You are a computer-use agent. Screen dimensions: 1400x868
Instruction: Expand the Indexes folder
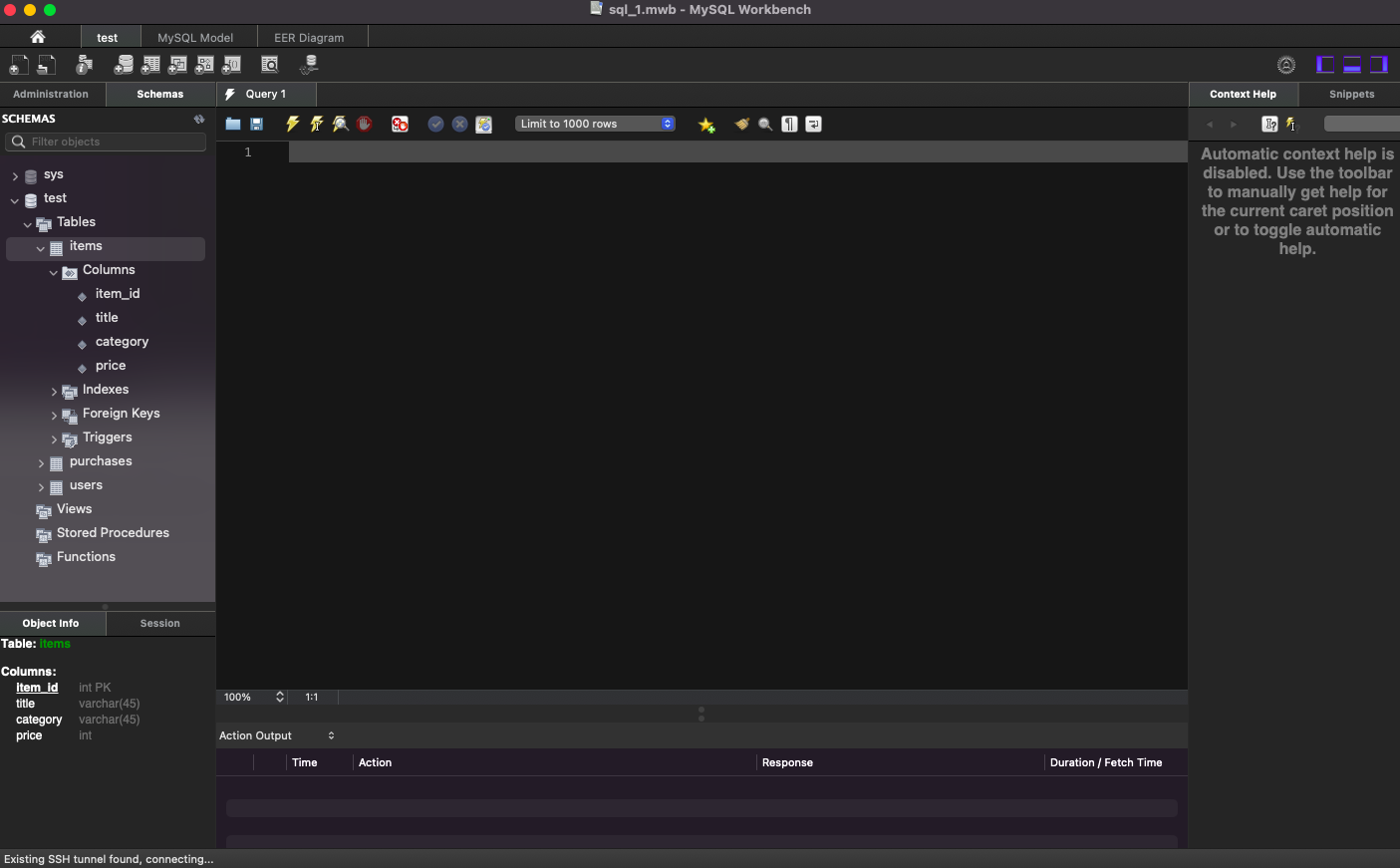(54, 392)
